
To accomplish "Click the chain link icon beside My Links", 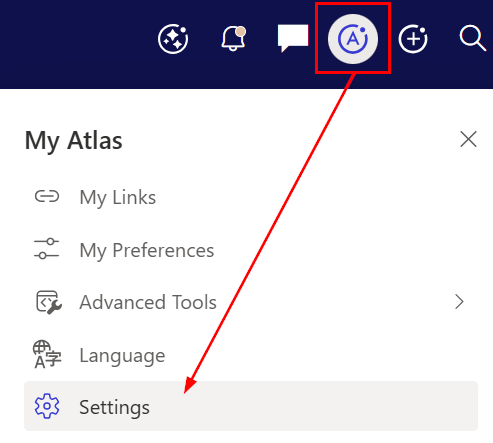I will pyautogui.click(x=47, y=196).
